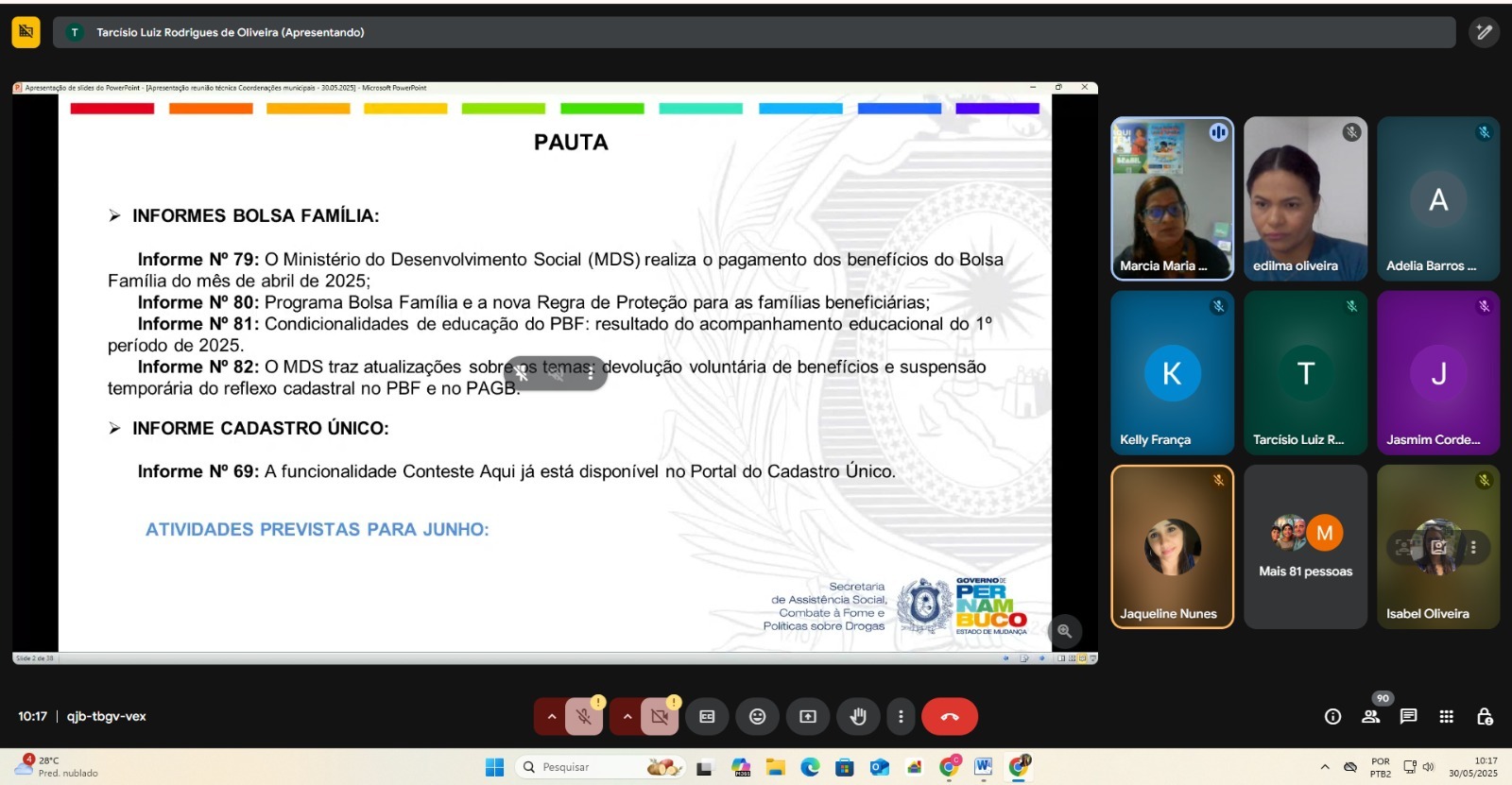Open the activities grid icon
The image size is (1512, 785).
tap(1446, 717)
